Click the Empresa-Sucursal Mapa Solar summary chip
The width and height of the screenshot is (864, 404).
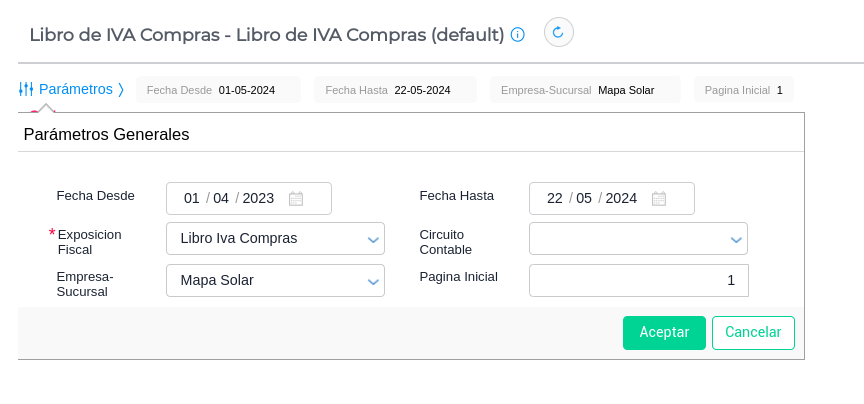tap(585, 90)
